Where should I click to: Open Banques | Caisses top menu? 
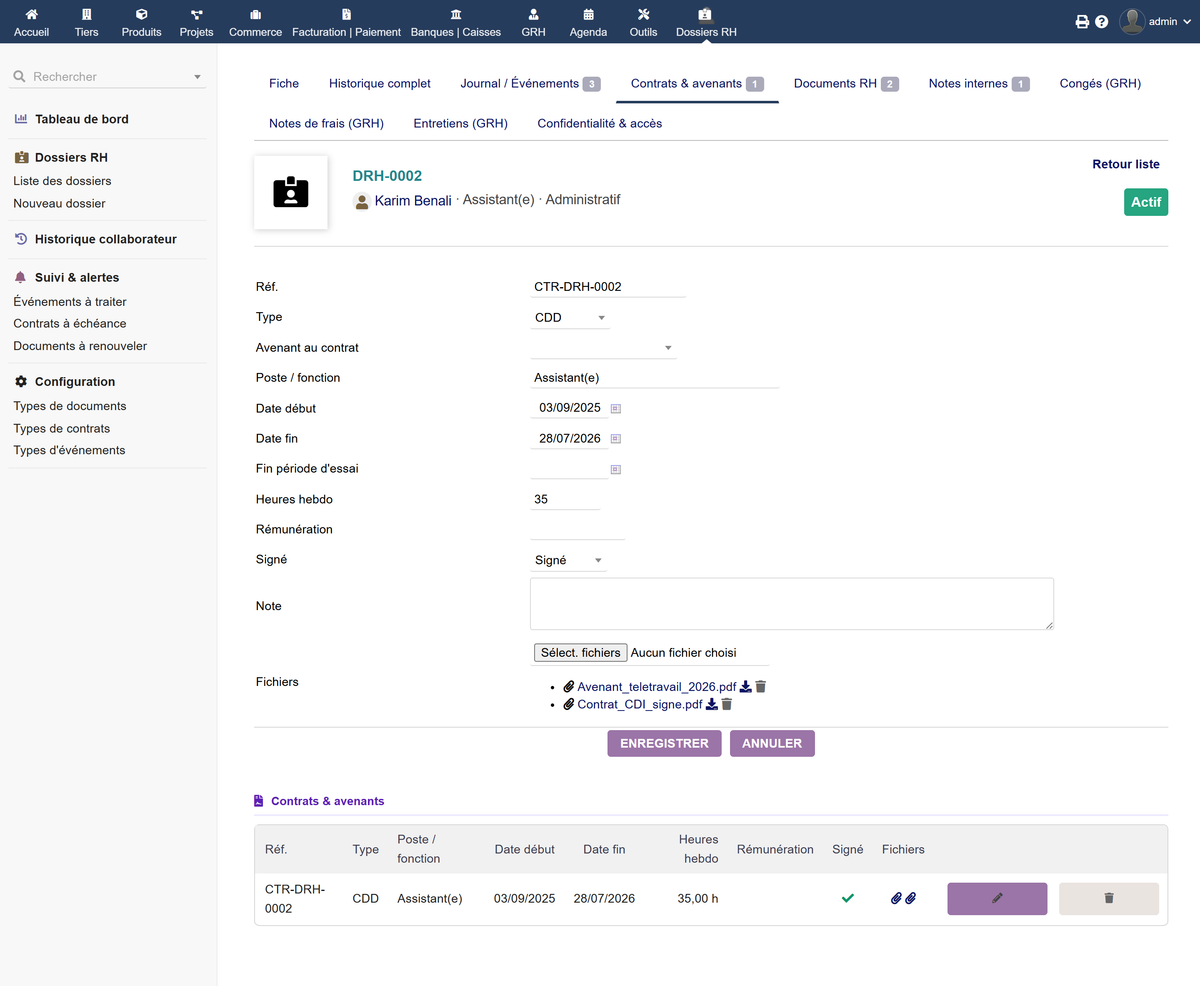(x=456, y=22)
